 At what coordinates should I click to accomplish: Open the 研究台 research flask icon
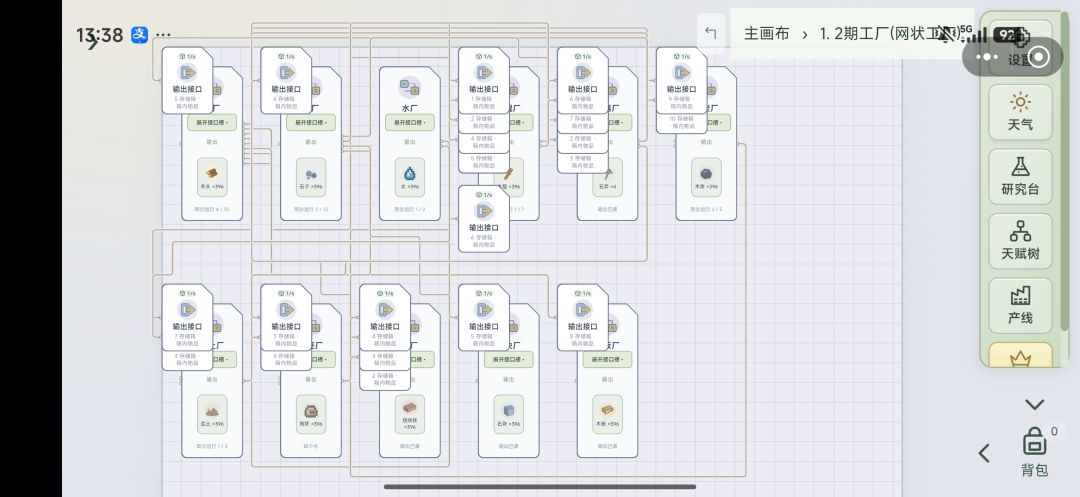1020,177
